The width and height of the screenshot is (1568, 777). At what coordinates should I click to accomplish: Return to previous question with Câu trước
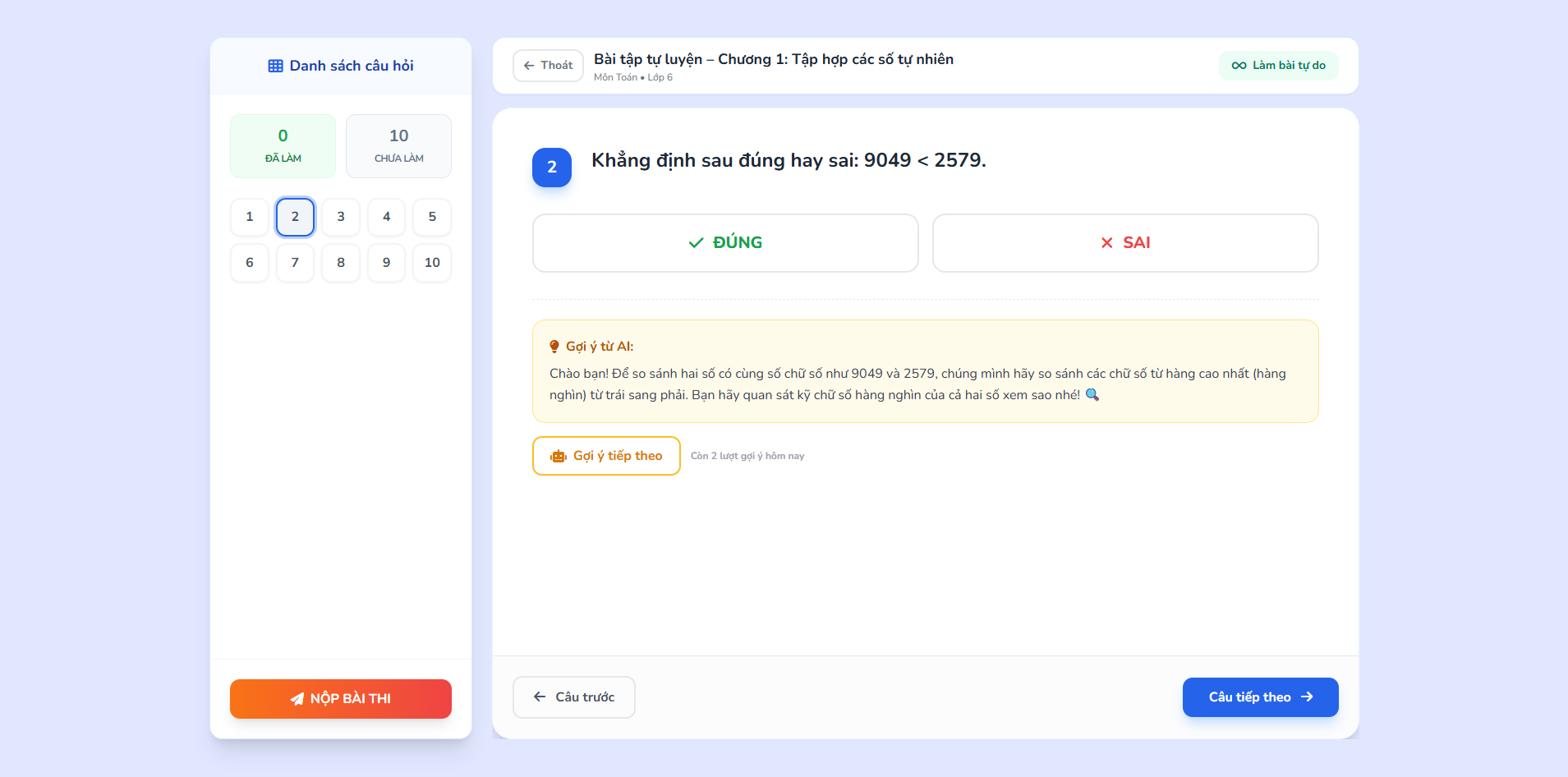(x=574, y=697)
